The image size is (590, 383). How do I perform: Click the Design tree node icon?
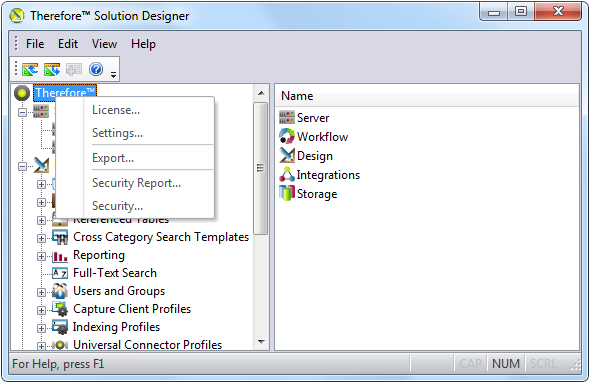click(x=41, y=165)
